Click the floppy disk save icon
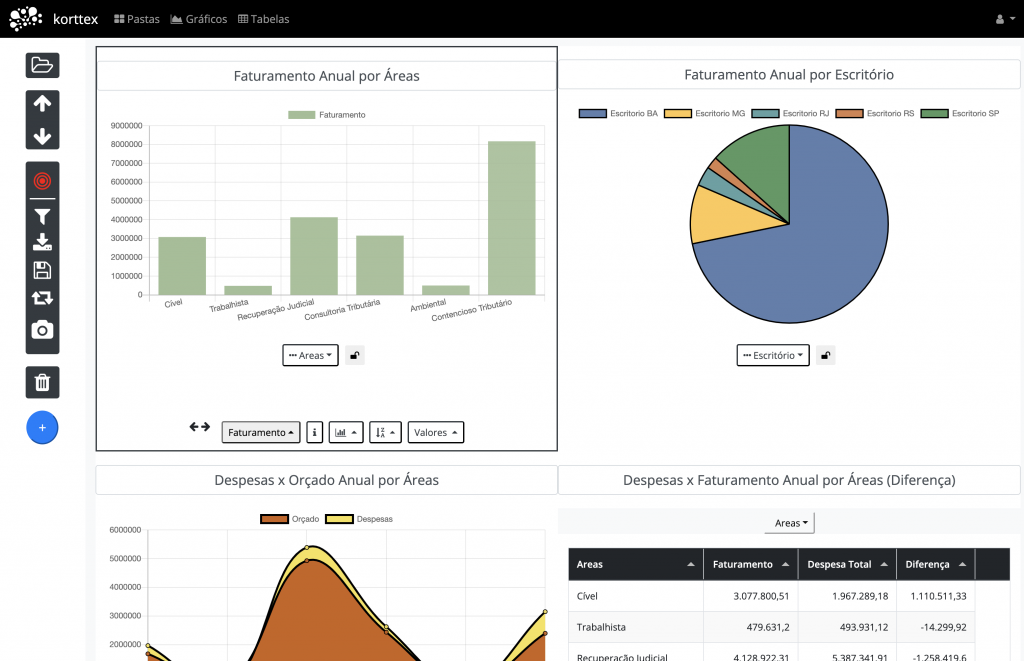Image resolution: width=1024 pixels, height=661 pixels. pyautogui.click(x=42, y=270)
